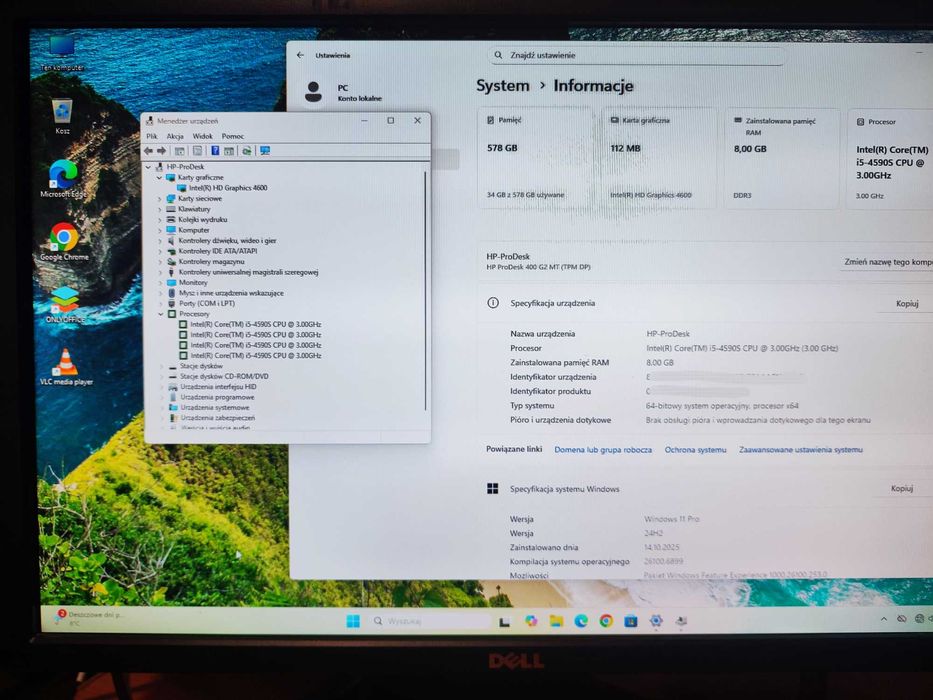
Task: Select Stacje dysków CD-ROM/DVD item
Action: tap(224, 376)
